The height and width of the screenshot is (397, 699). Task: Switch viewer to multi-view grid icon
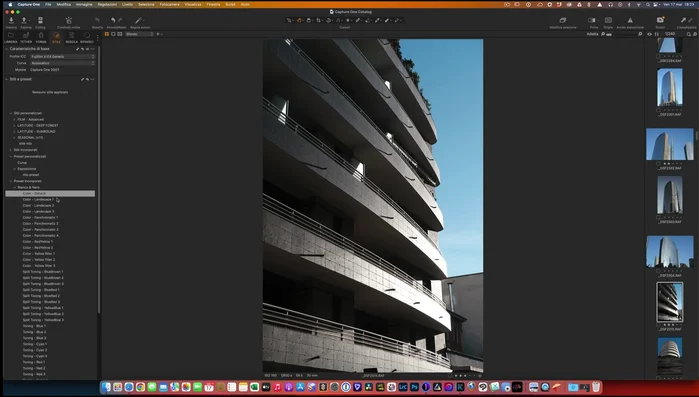click(107, 34)
